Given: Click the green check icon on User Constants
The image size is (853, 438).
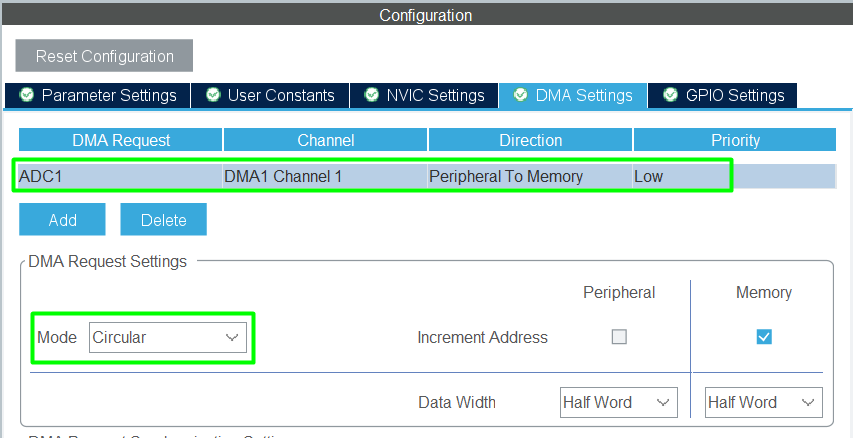Looking at the screenshot, I should click(213, 95).
